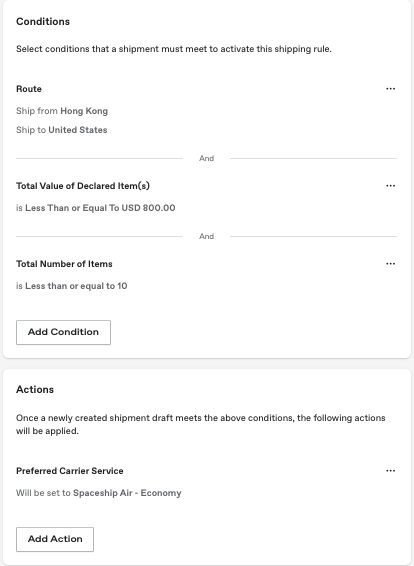The image size is (414, 566).
Task: Click the Less Than or Equal To USD 800.00 value
Action: 100,208
